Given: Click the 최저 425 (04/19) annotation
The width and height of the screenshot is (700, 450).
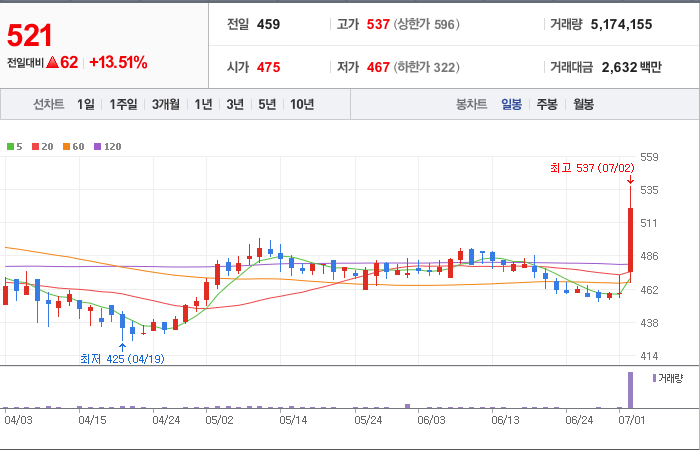Looking at the screenshot, I should point(122,358).
